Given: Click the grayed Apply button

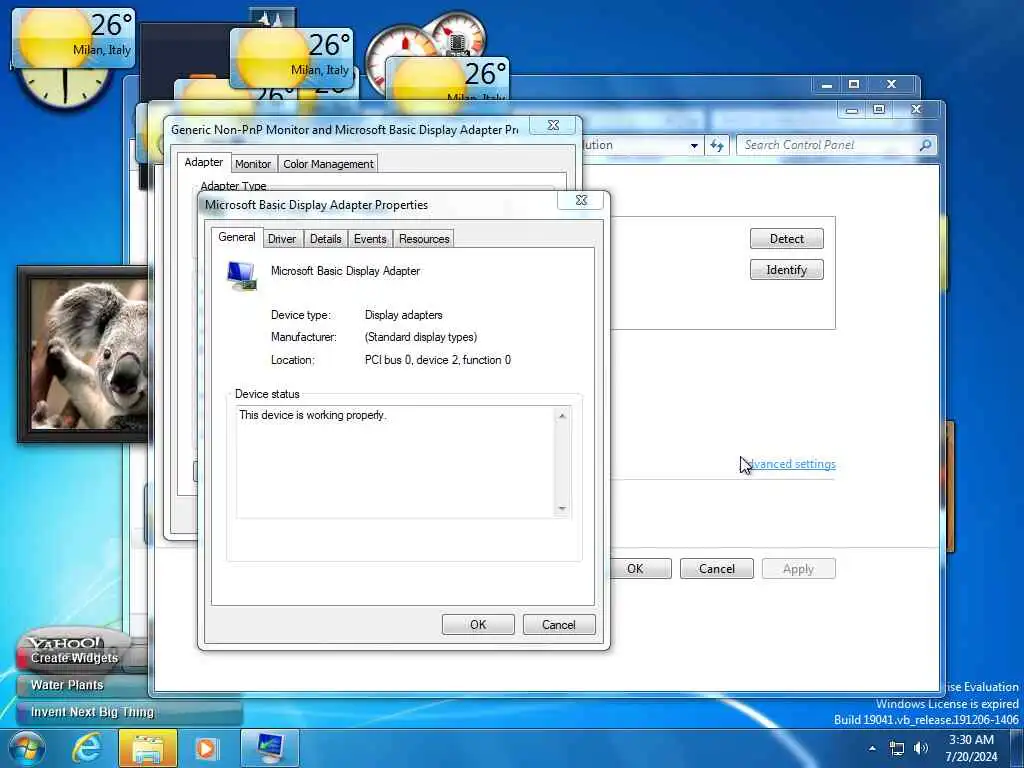Looking at the screenshot, I should pos(798,569).
